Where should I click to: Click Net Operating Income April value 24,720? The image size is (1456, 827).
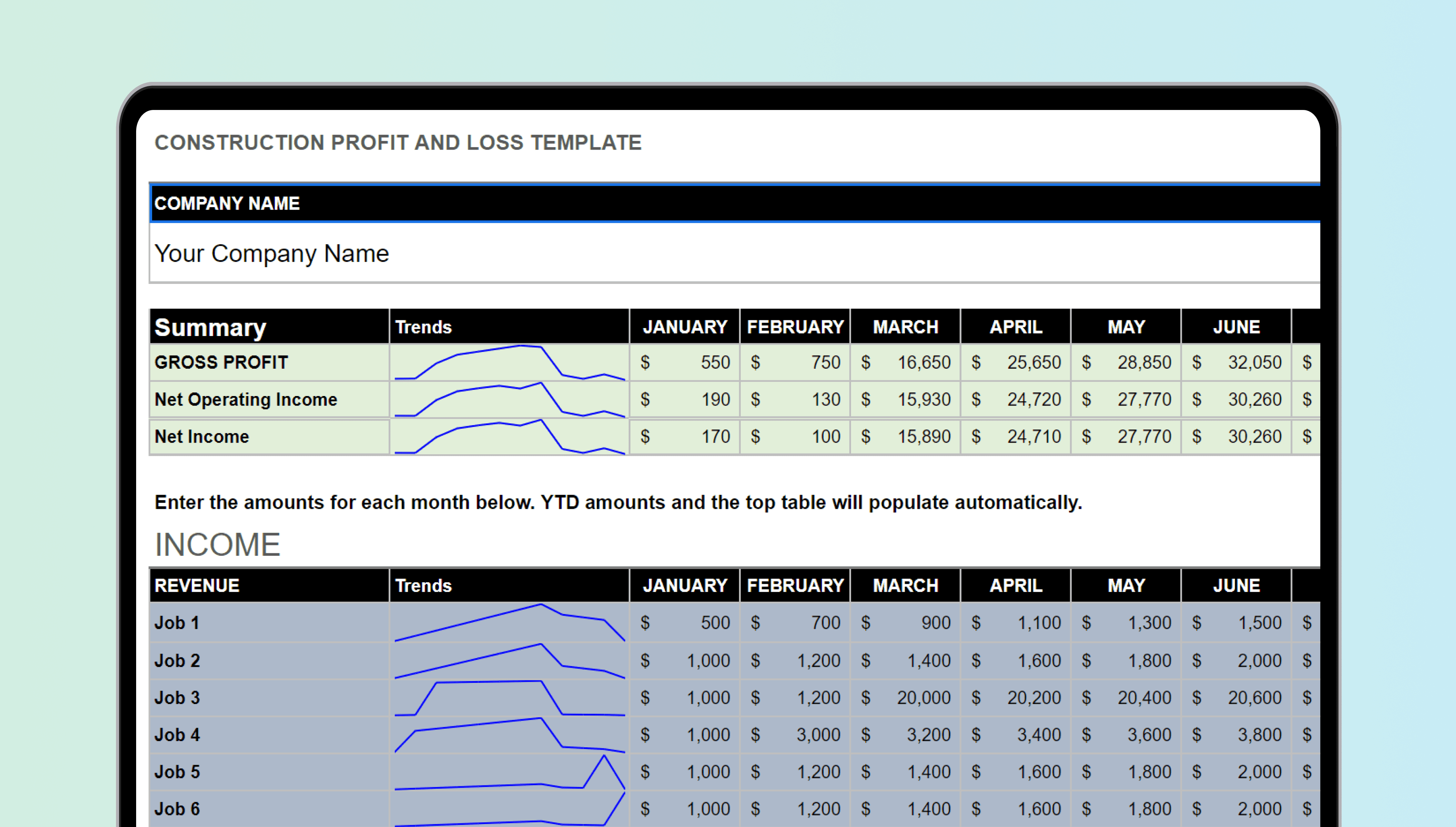pos(1015,399)
